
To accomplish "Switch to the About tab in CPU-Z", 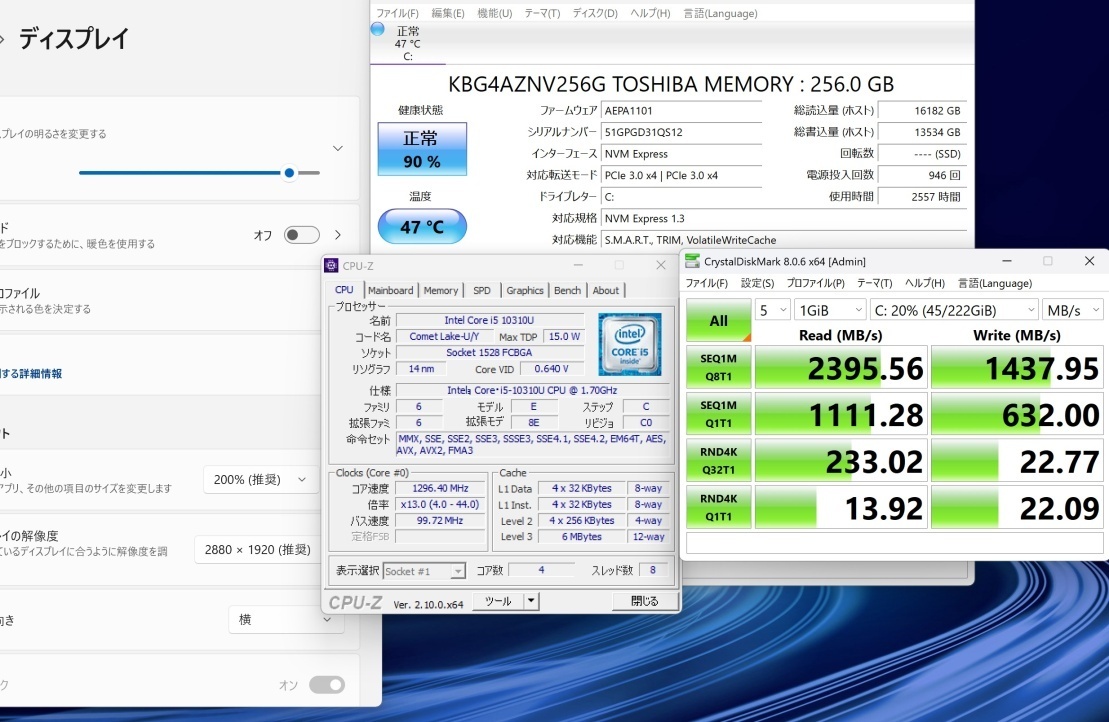I will coord(605,290).
